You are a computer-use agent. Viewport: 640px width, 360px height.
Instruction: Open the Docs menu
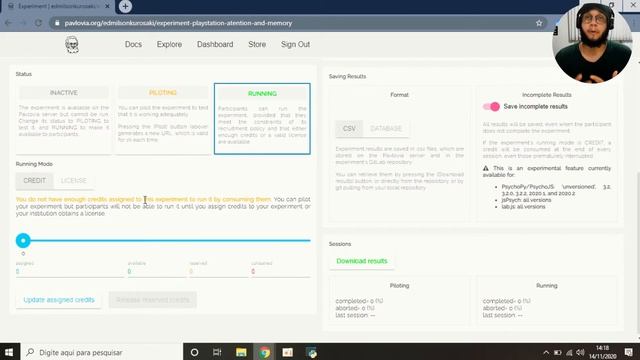(133, 44)
